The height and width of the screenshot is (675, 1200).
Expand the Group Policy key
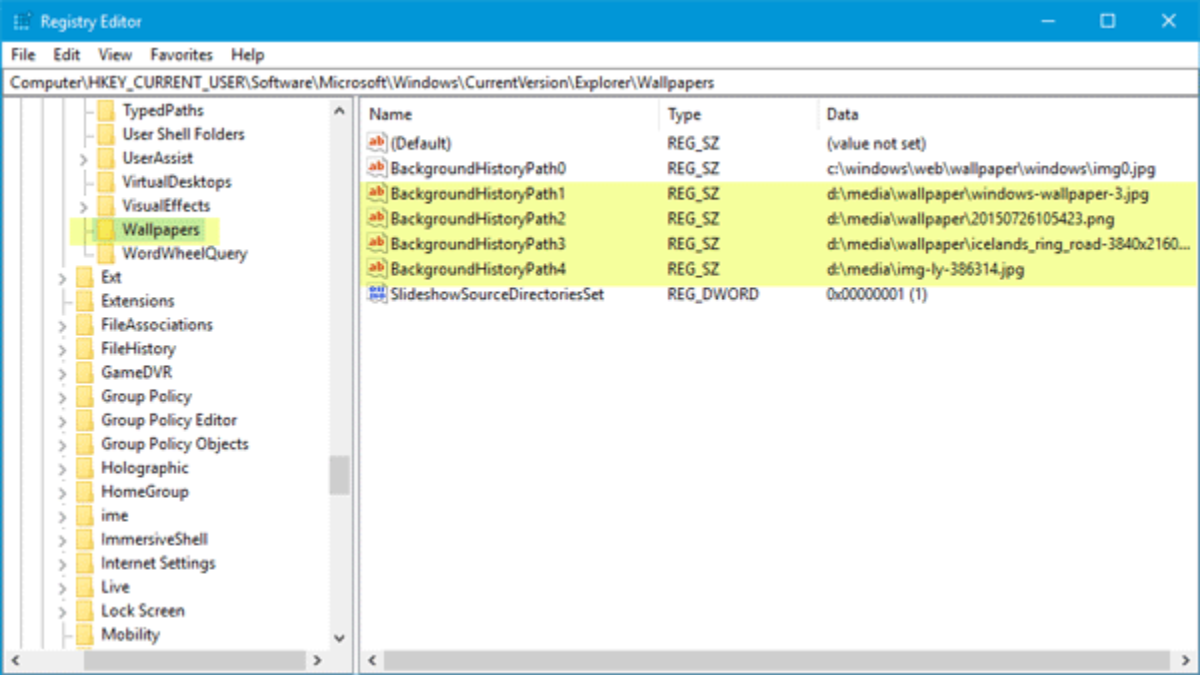pos(62,397)
